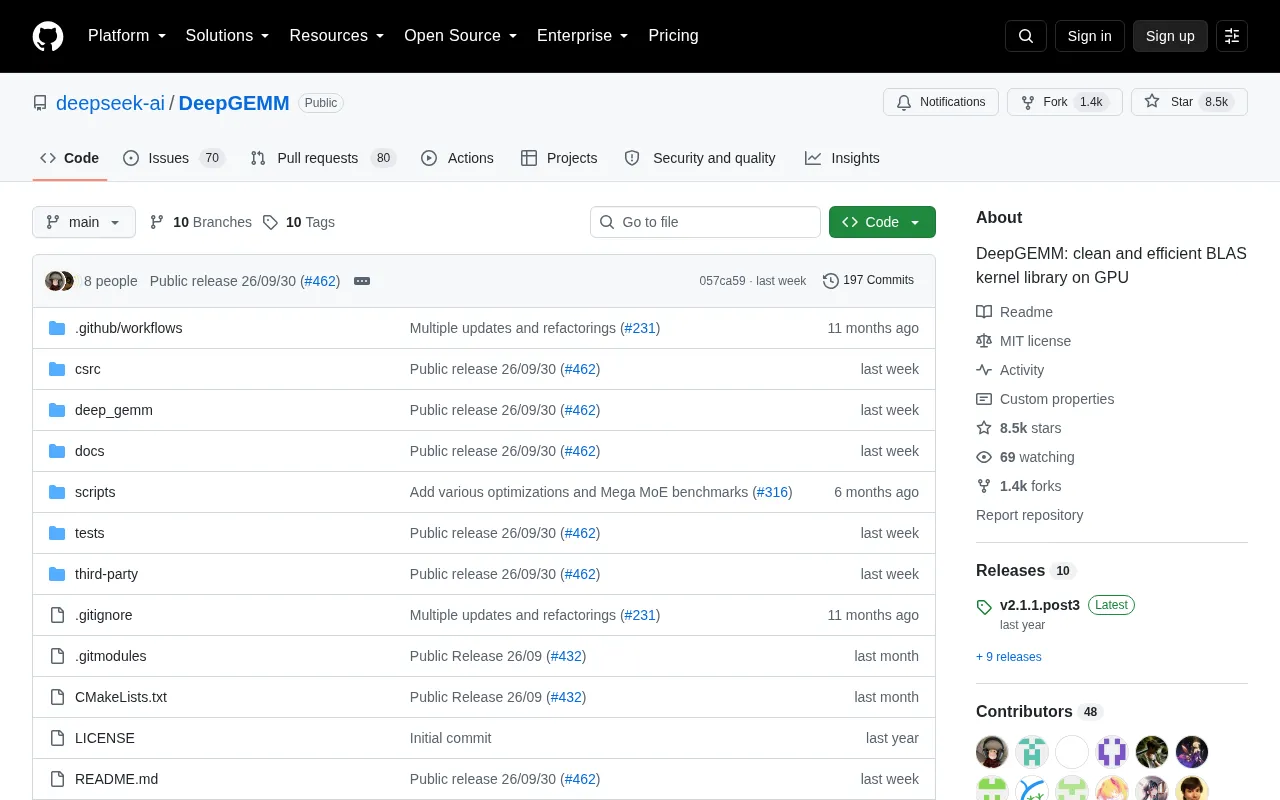This screenshot has width=1280, height=800.
Task: Open the deep_gemm folder
Action: (x=114, y=410)
